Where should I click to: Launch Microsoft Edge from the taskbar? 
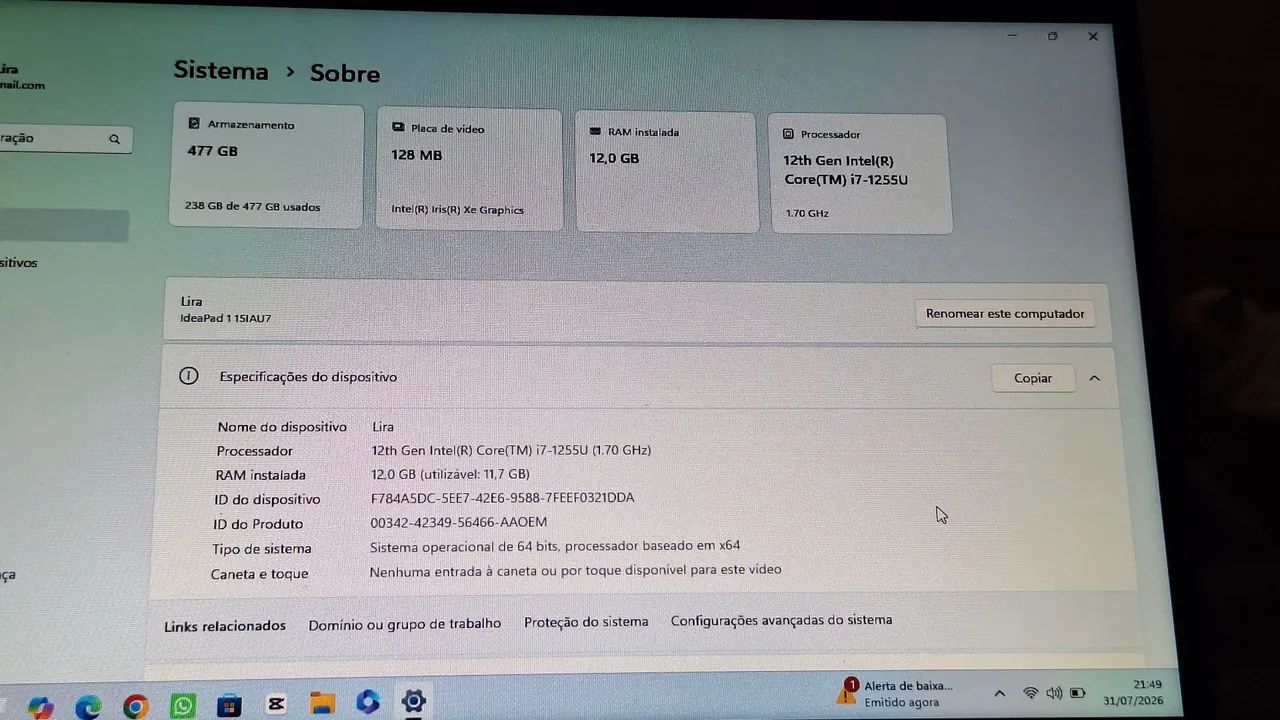(x=88, y=708)
